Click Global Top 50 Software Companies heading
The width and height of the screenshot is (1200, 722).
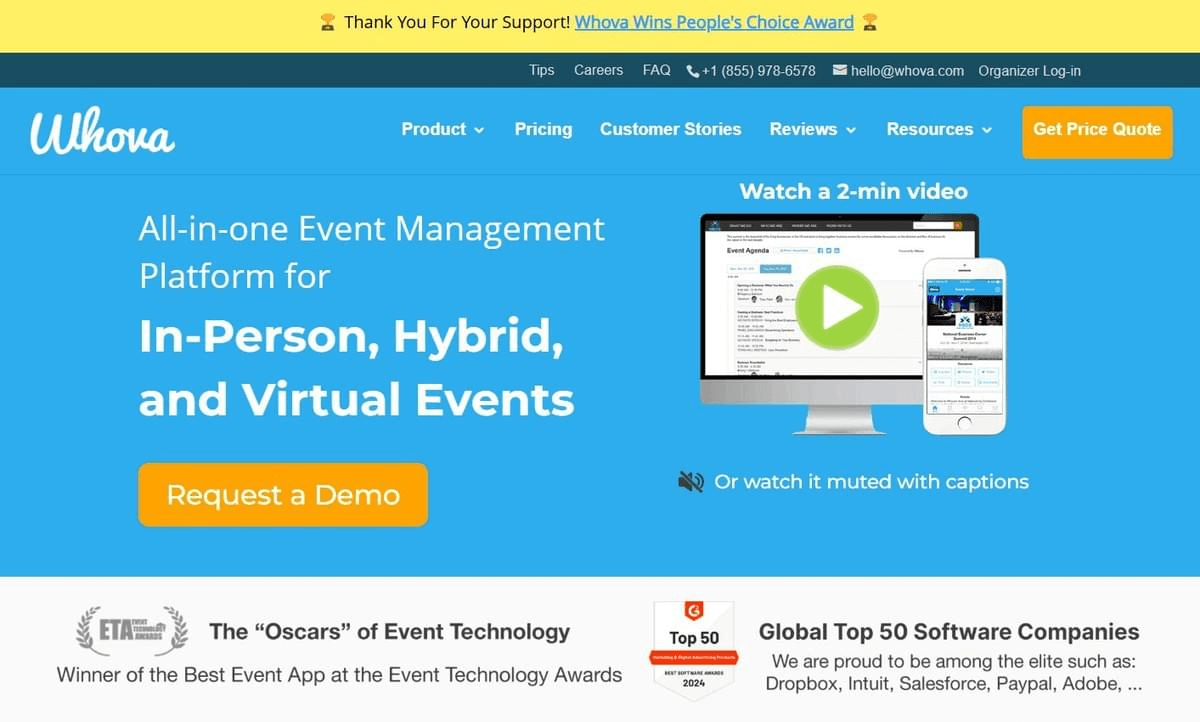pyautogui.click(x=949, y=631)
